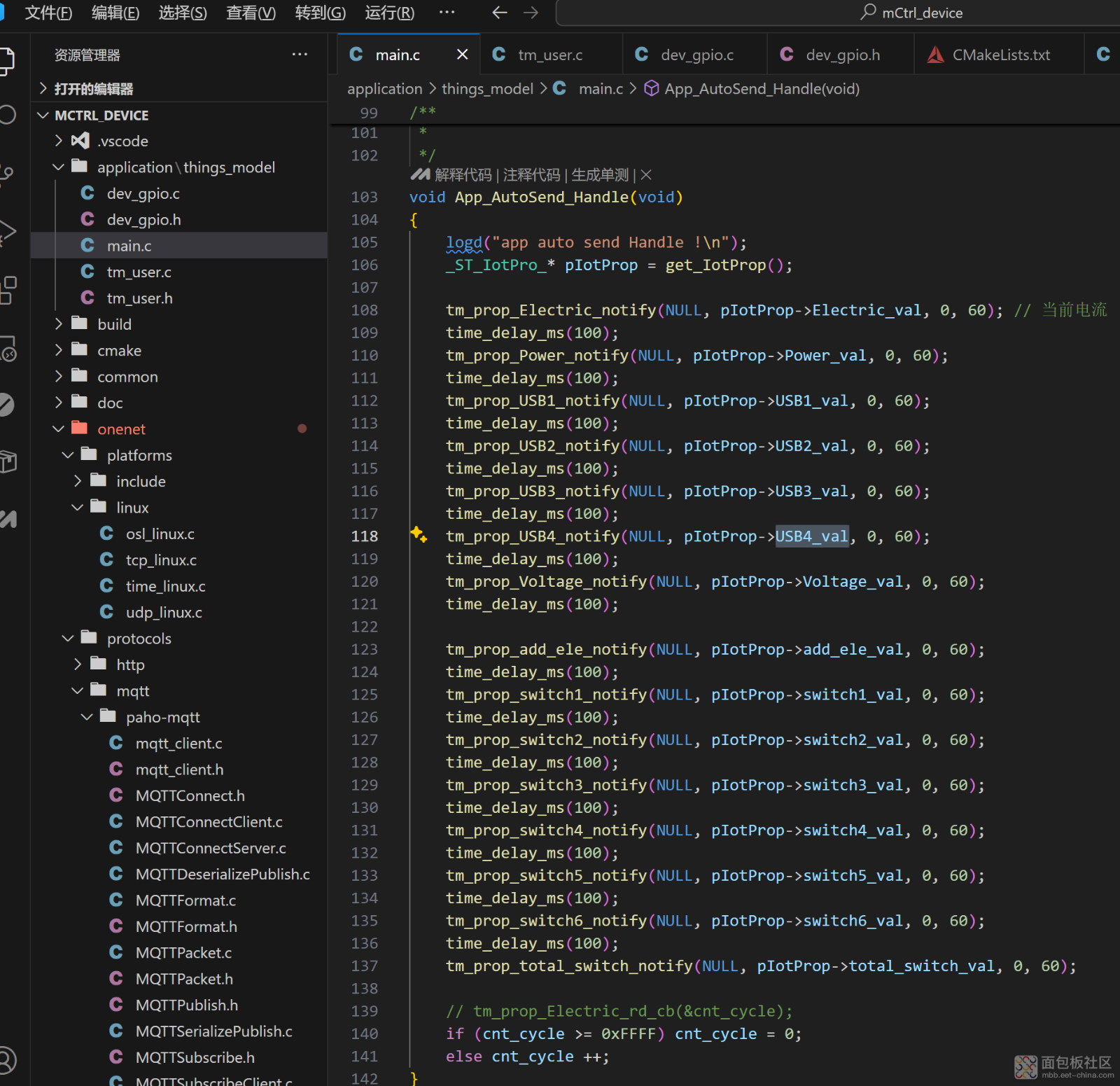This screenshot has height=1086, width=1120.
Task: Click the AI sparkle lightbulb on line 118
Action: (x=419, y=535)
